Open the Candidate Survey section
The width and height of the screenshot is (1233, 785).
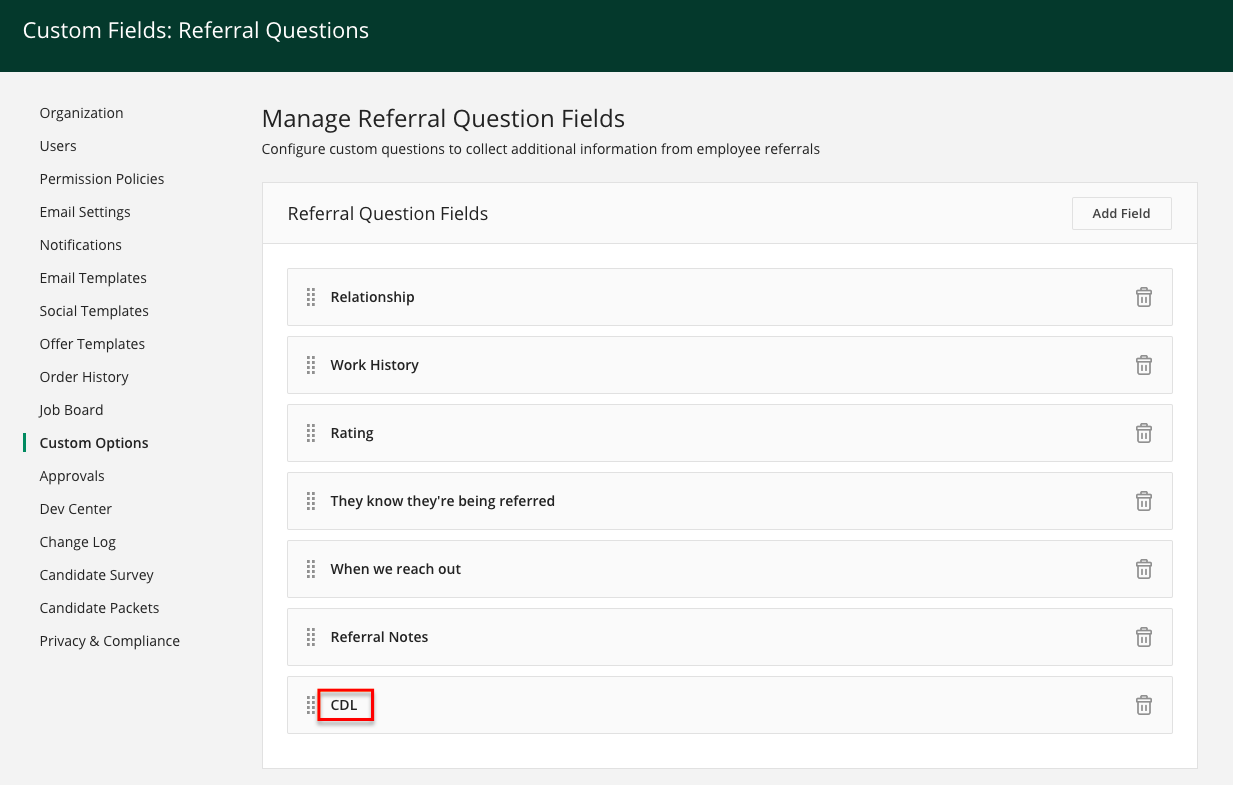click(96, 574)
